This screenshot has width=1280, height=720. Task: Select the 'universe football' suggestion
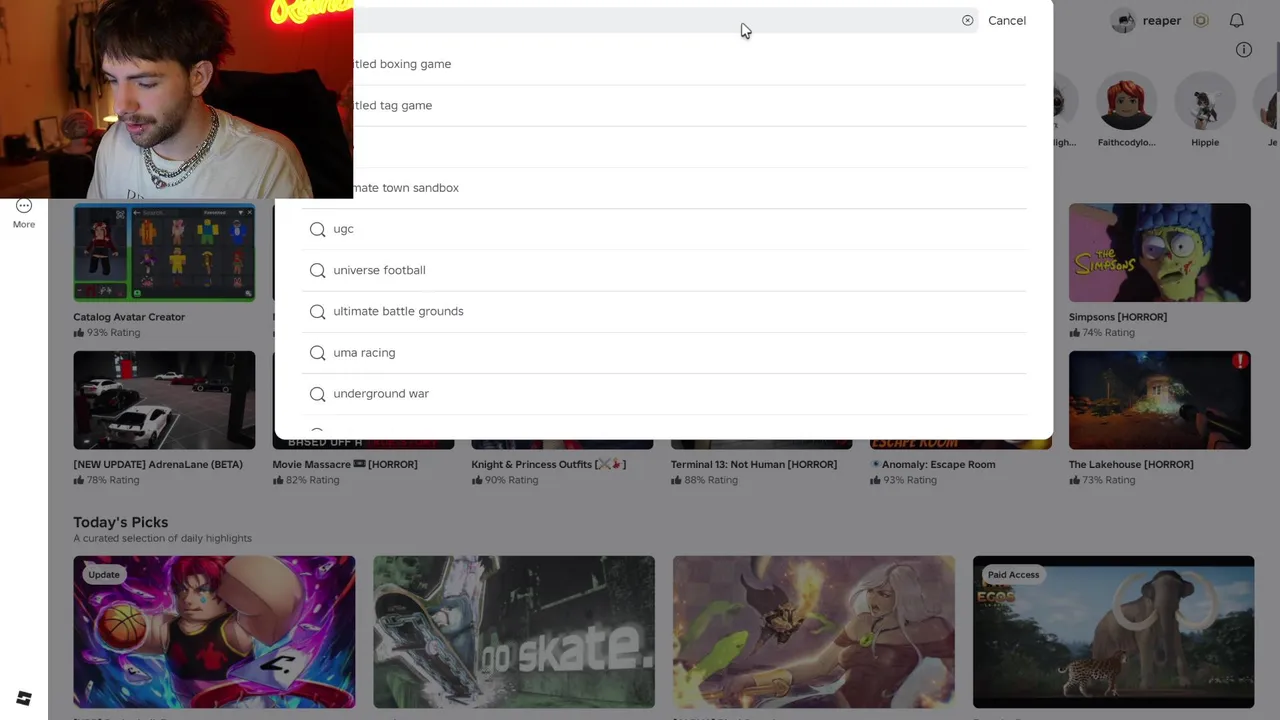pyautogui.click(x=664, y=270)
